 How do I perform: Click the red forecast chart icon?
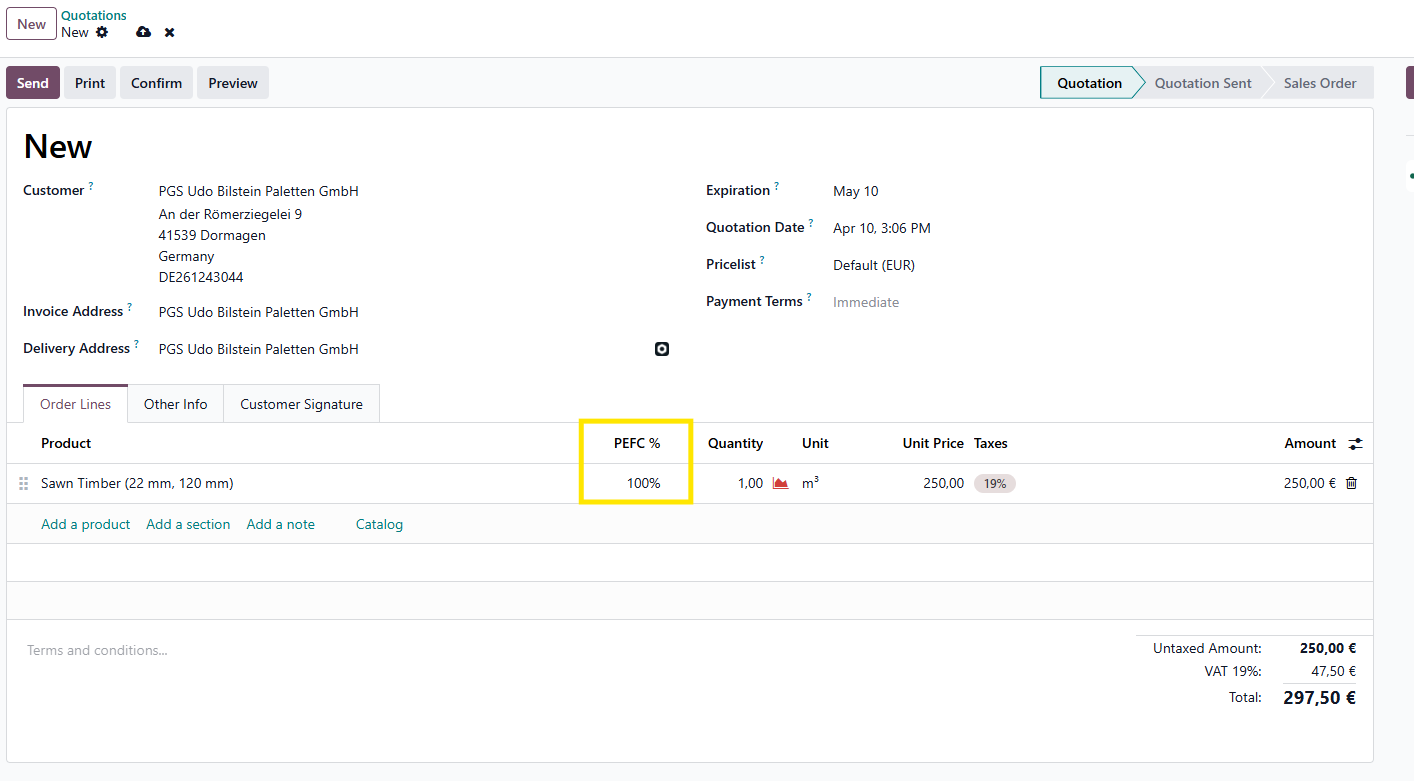click(x=781, y=484)
